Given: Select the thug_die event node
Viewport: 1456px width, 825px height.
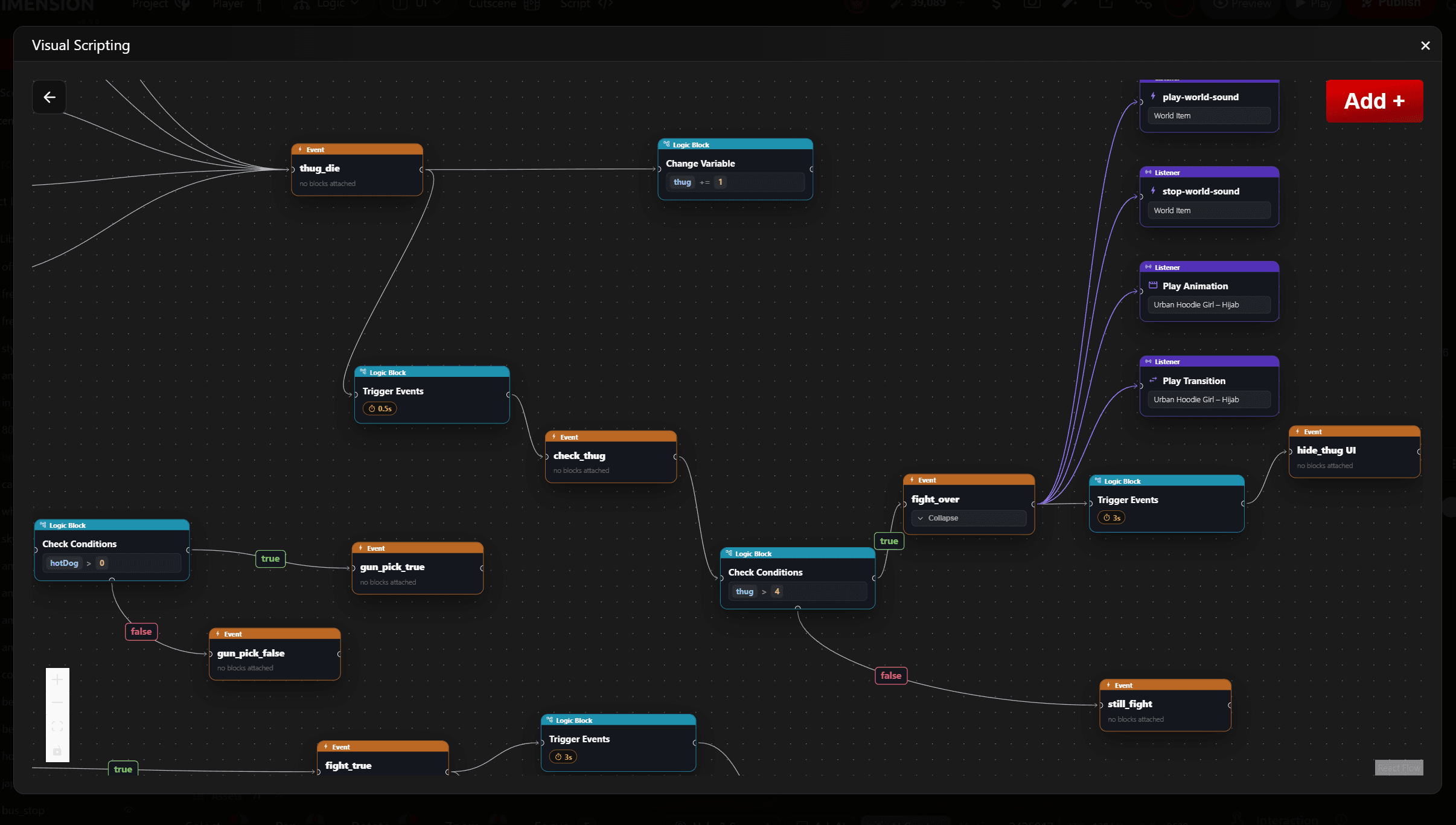Looking at the screenshot, I should (x=357, y=170).
